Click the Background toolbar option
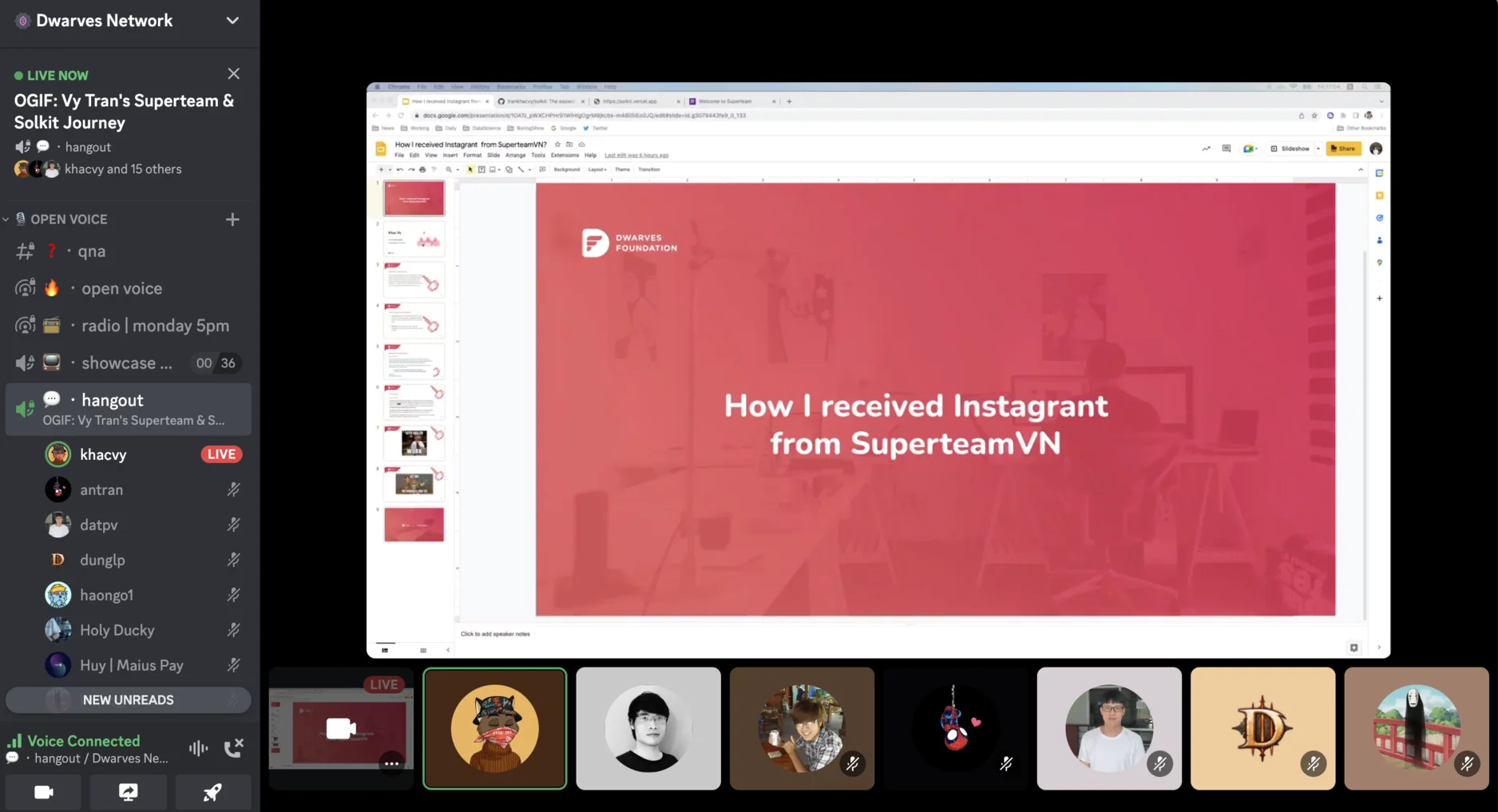The height and width of the screenshot is (812, 1498). pos(567,169)
